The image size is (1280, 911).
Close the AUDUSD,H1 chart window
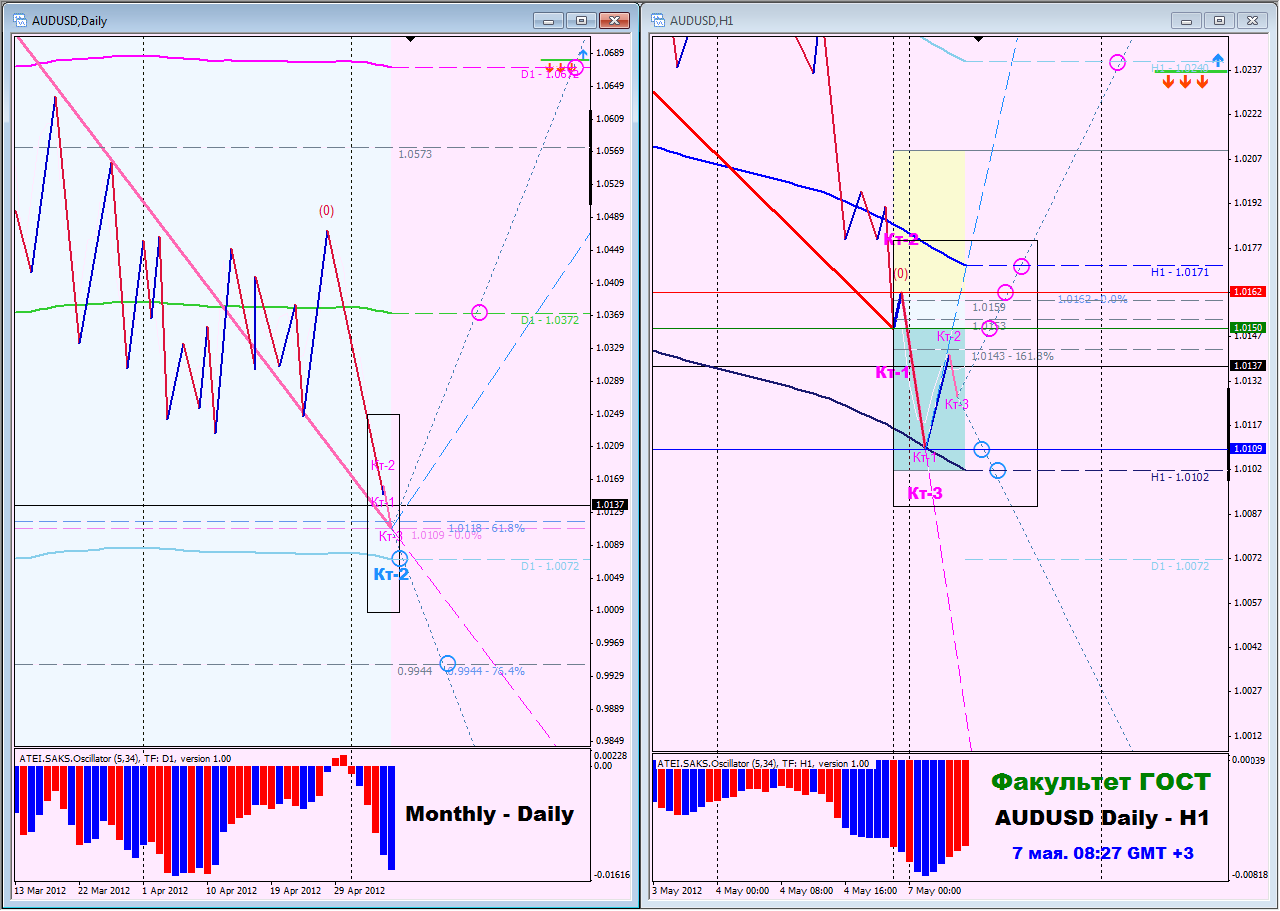coord(1252,20)
